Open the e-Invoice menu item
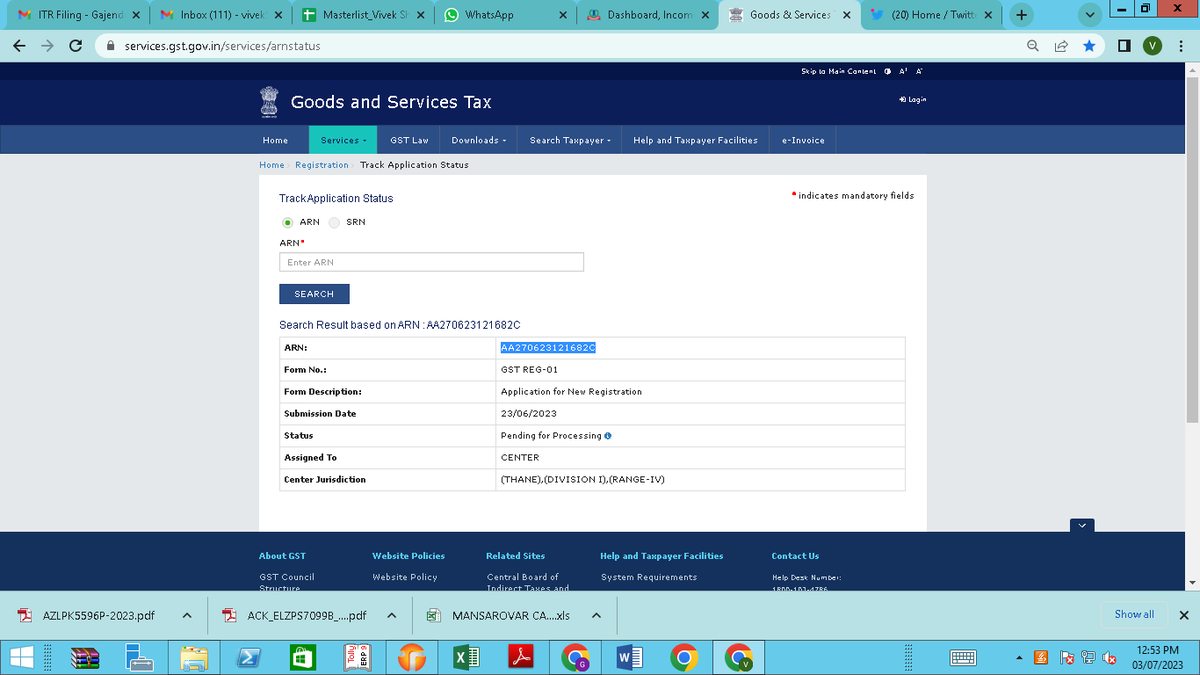This screenshot has height=675, width=1200. [x=803, y=140]
